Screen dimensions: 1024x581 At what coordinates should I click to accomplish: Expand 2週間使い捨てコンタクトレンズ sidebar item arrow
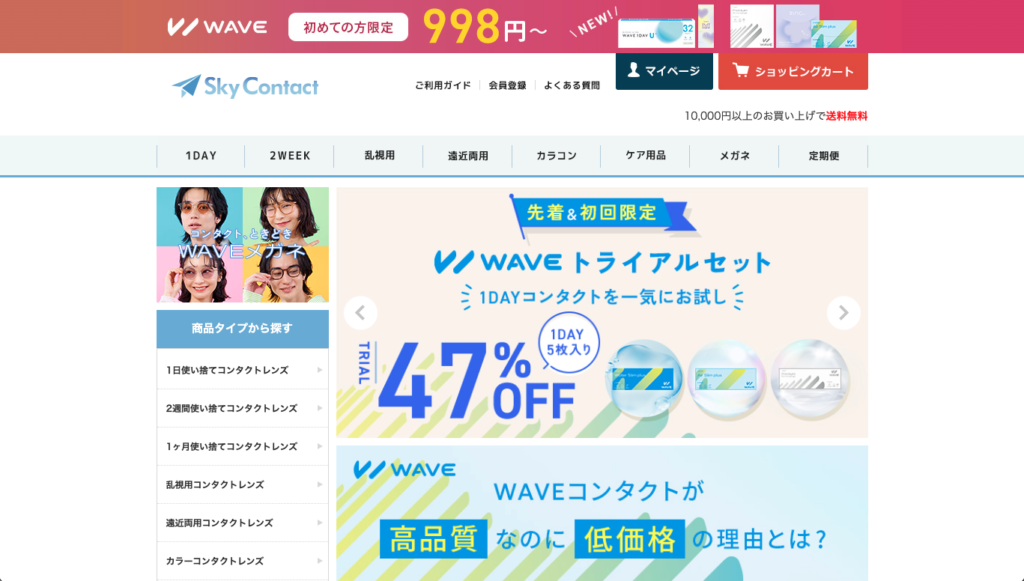click(x=319, y=408)
